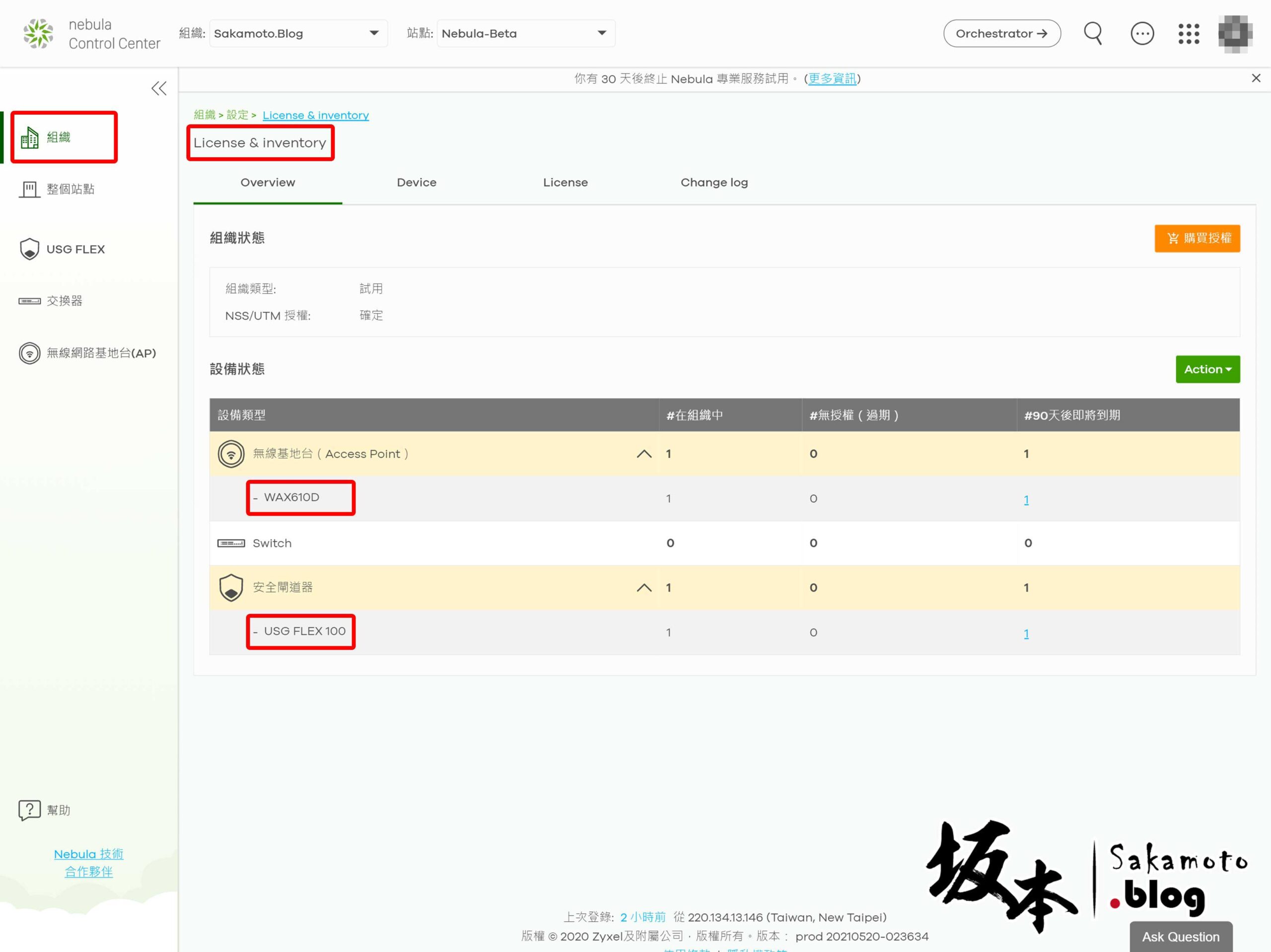Switch to the Device tab
Screen dimensions: 1271x952
[417, 183]
